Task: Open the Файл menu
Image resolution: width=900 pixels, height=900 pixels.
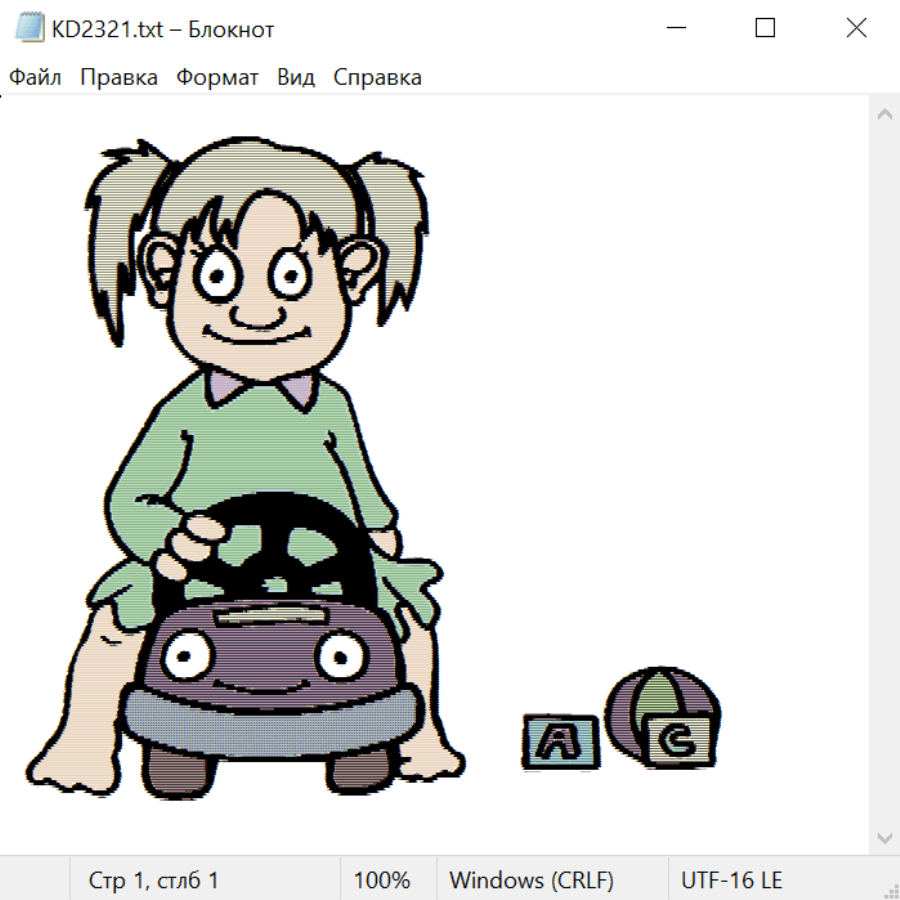Action: tap(35, 78)
